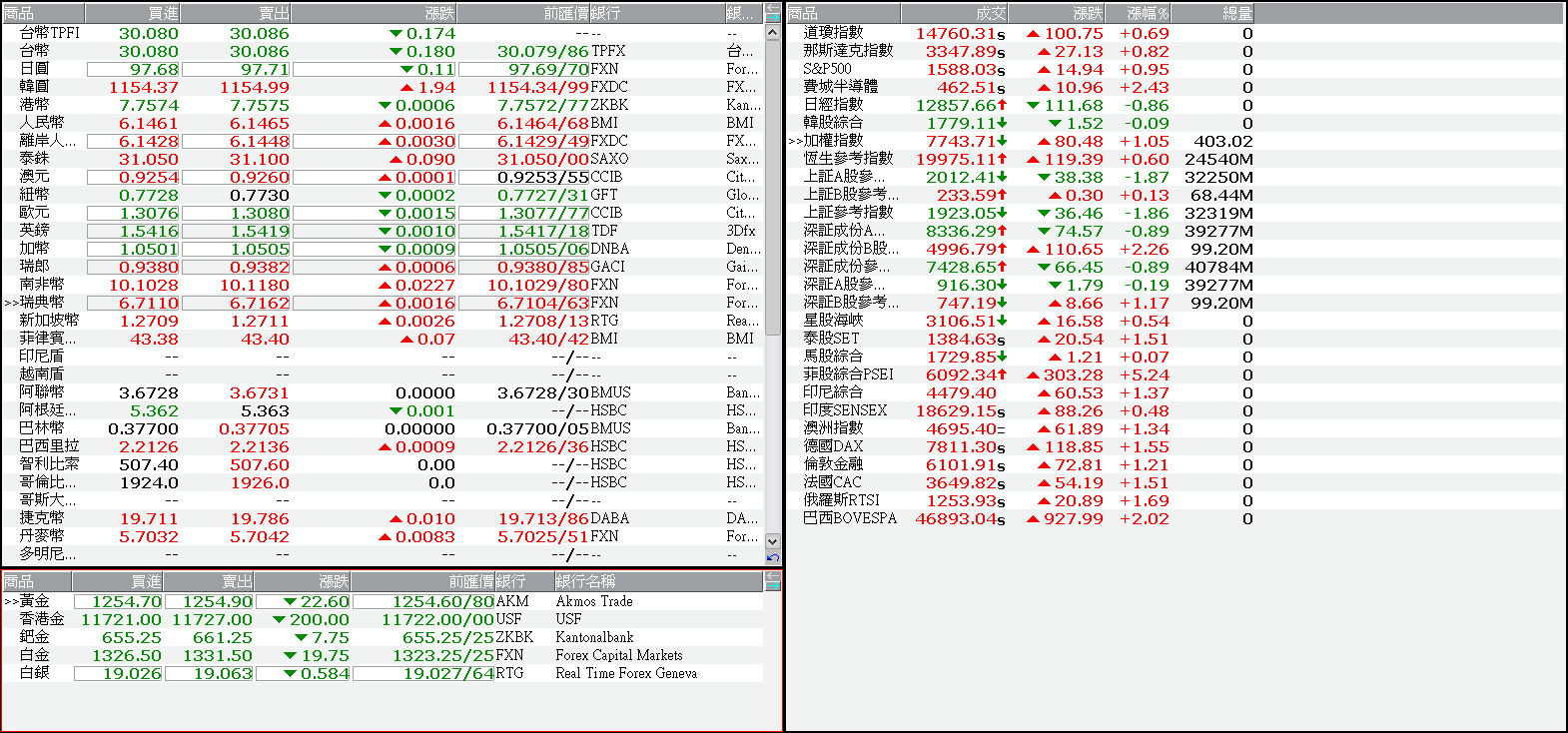Image resolution: width=1568 pixels, height=733 pixels.
Task: Select the 澳元 currency row
Action: coord(383,177)
